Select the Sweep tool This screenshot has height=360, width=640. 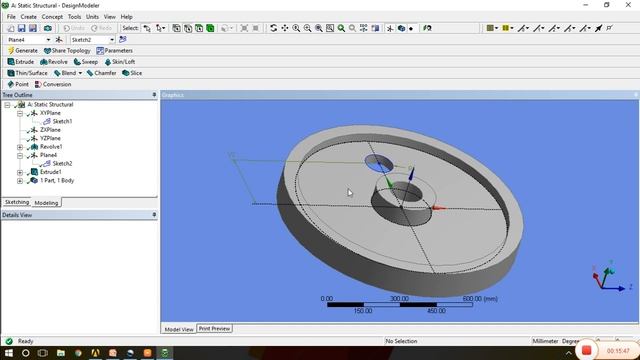pyautogui.click(x=86, y=62)
